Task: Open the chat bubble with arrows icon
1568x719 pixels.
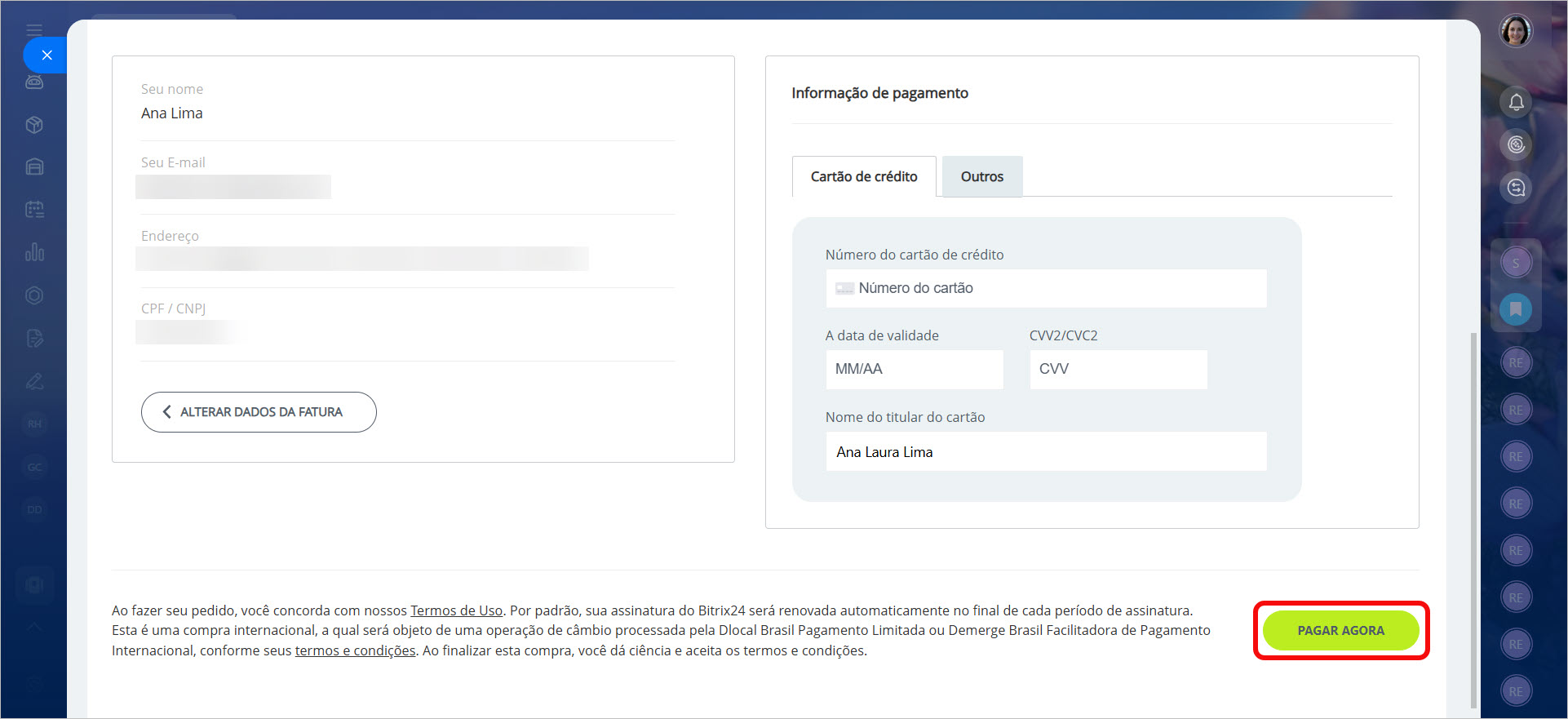Action: coord(1516,188)
